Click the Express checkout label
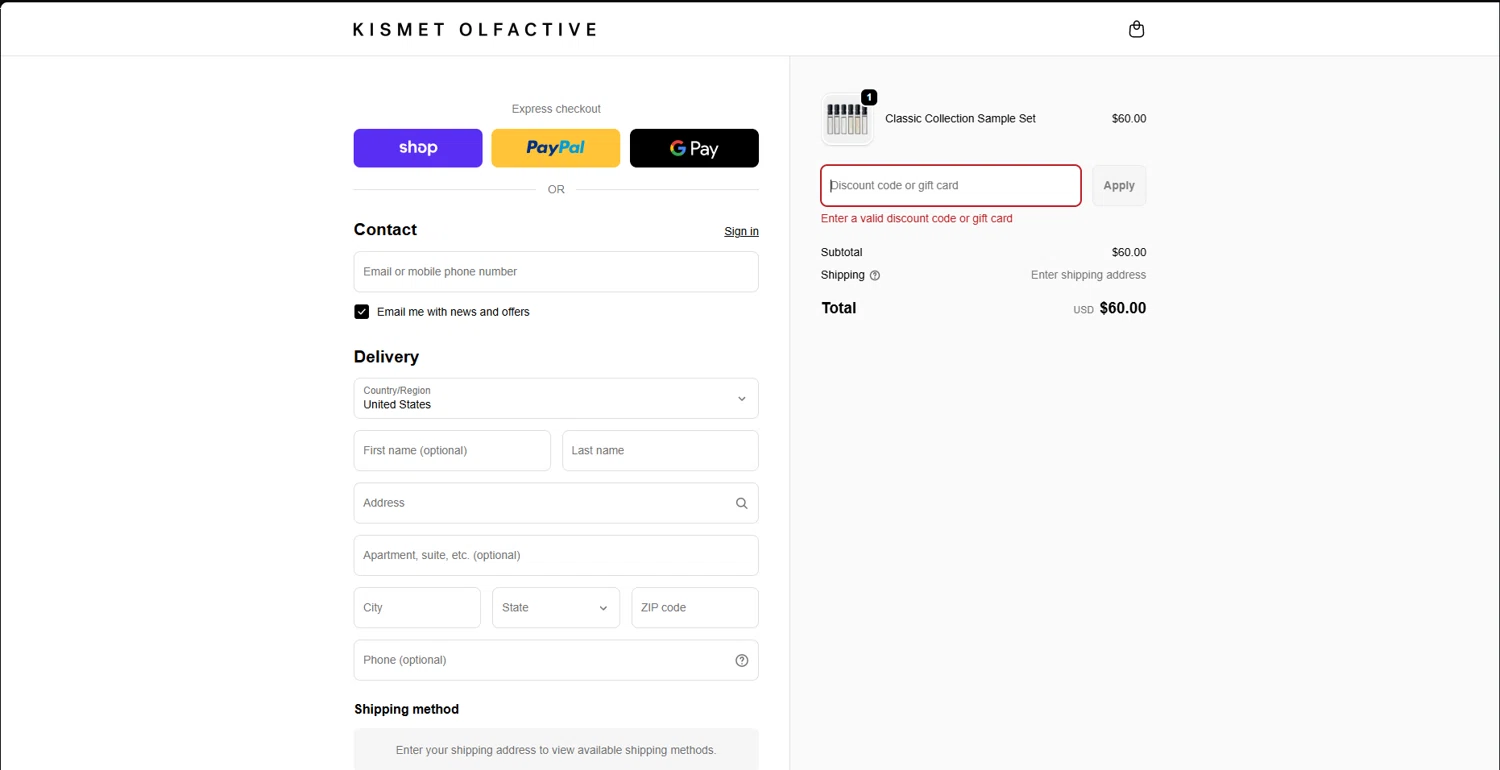 [x=556, y=109]
